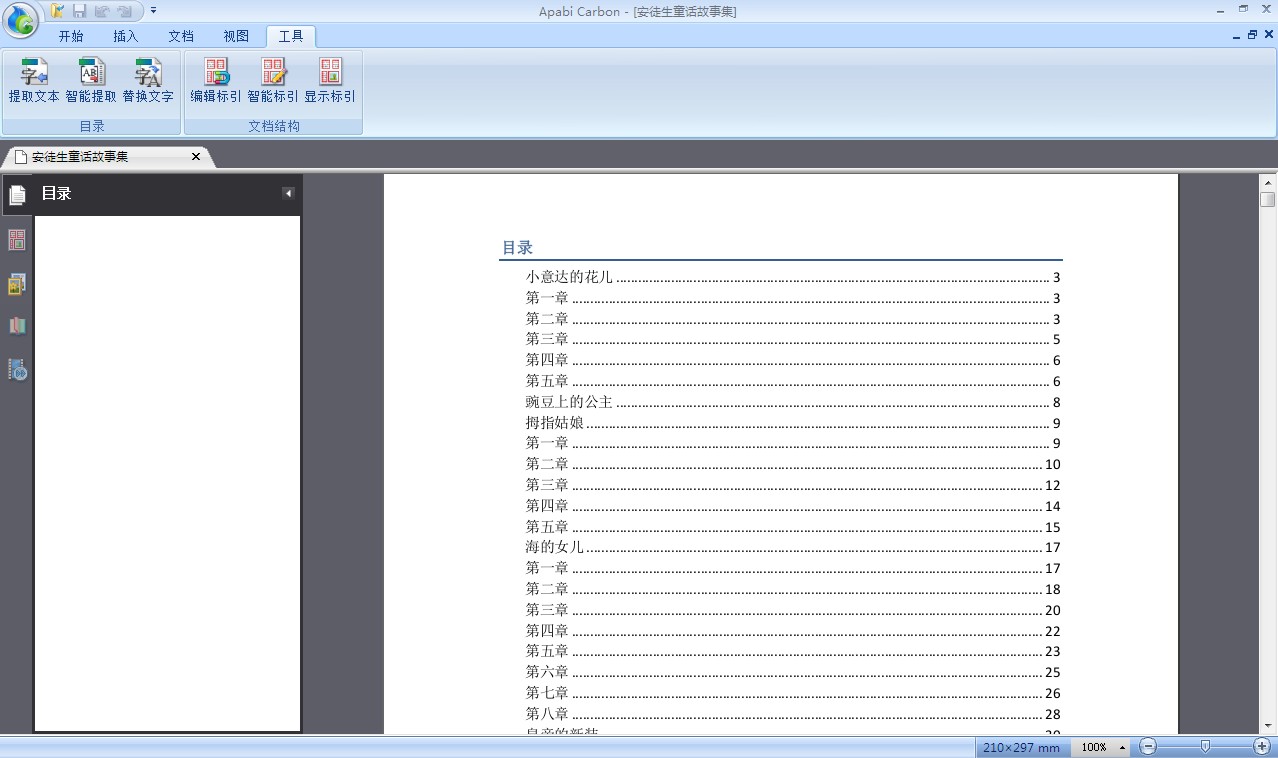Click the 第三章 entry for page 20
The image size is (1278, 758).
pyautogui.click(x=793, y=610)
